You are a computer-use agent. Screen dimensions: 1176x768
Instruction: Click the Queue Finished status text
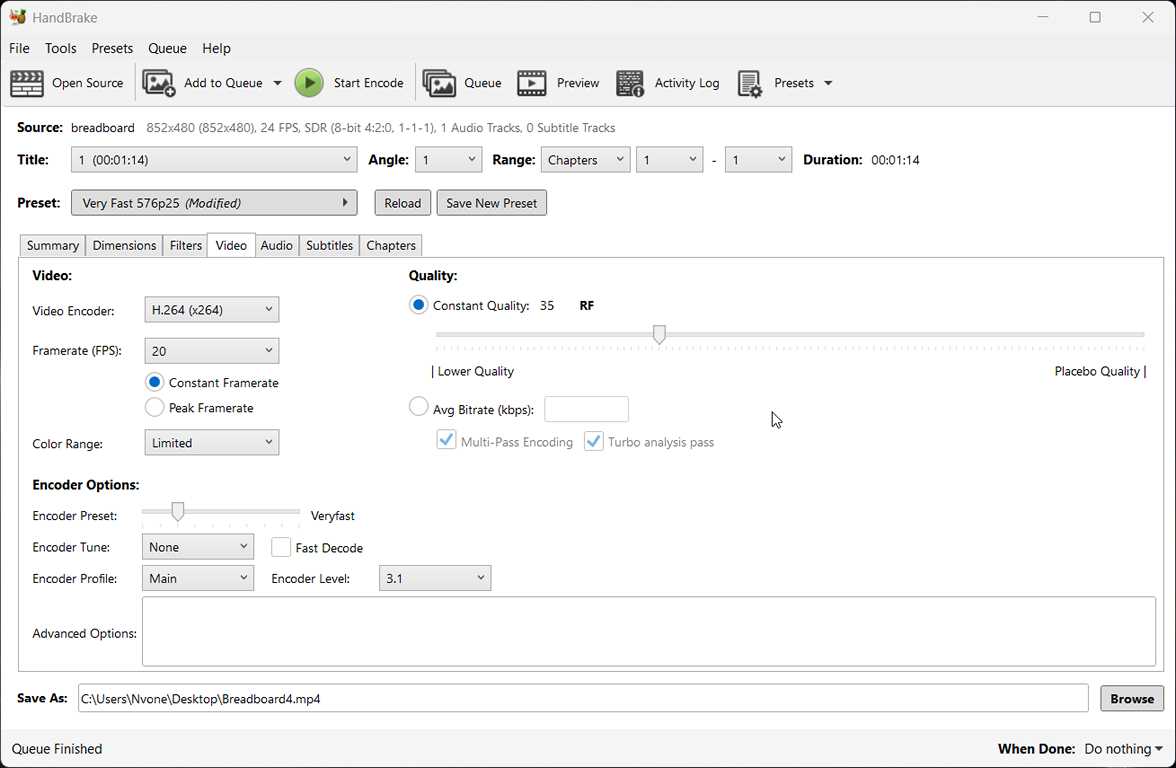point(57,748)
